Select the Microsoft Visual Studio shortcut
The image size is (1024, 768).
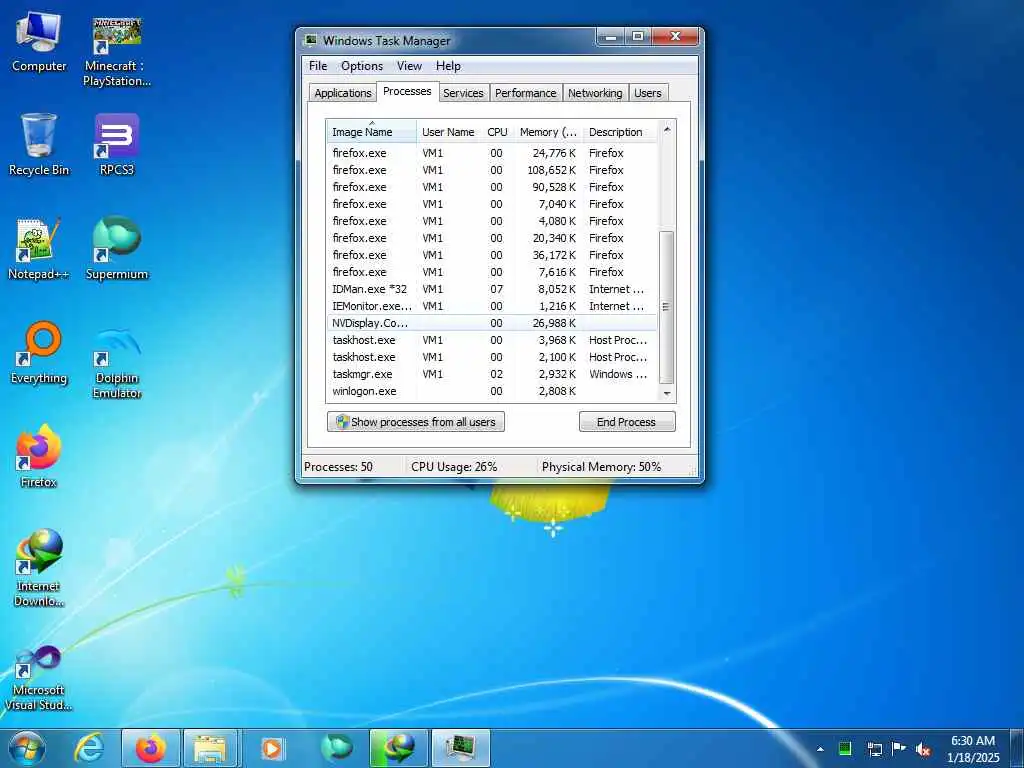[39, 678]
